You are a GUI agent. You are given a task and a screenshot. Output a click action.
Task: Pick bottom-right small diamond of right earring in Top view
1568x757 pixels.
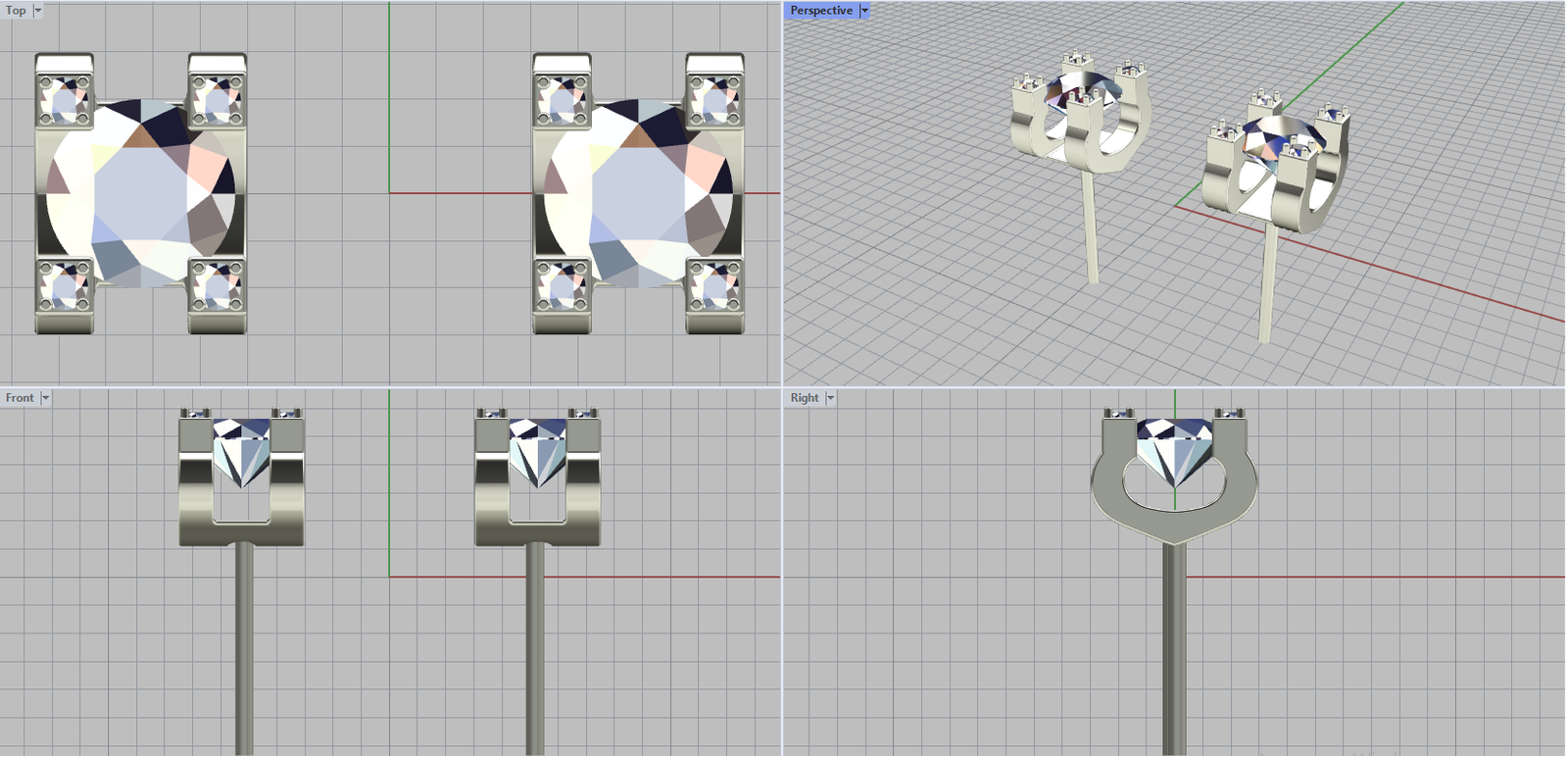coord(714,286)
